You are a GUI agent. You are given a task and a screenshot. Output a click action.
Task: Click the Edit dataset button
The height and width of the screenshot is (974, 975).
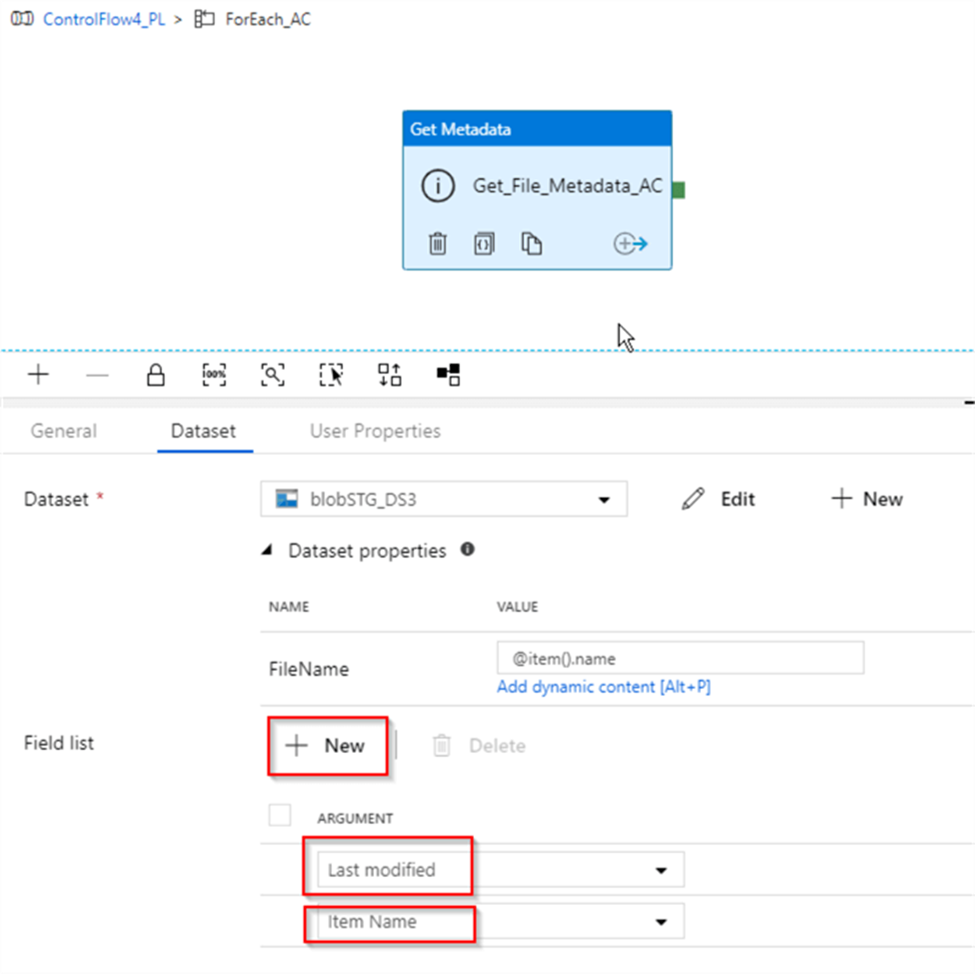tap(719, 499)
